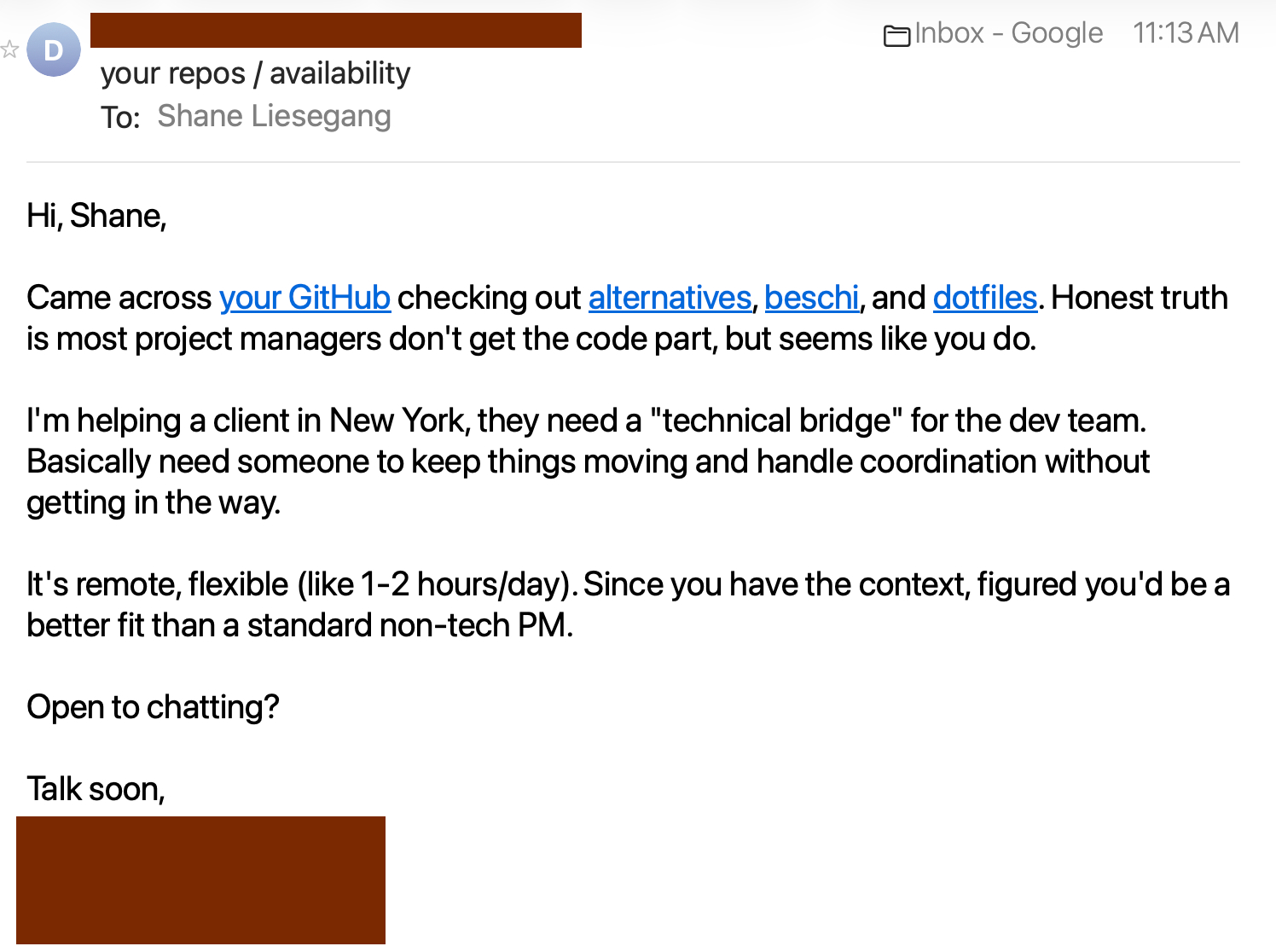The height and width of the screenshot is (952, 1276).
Task: Open the 'your GitHub' link
Action: (x=304, y=298)
